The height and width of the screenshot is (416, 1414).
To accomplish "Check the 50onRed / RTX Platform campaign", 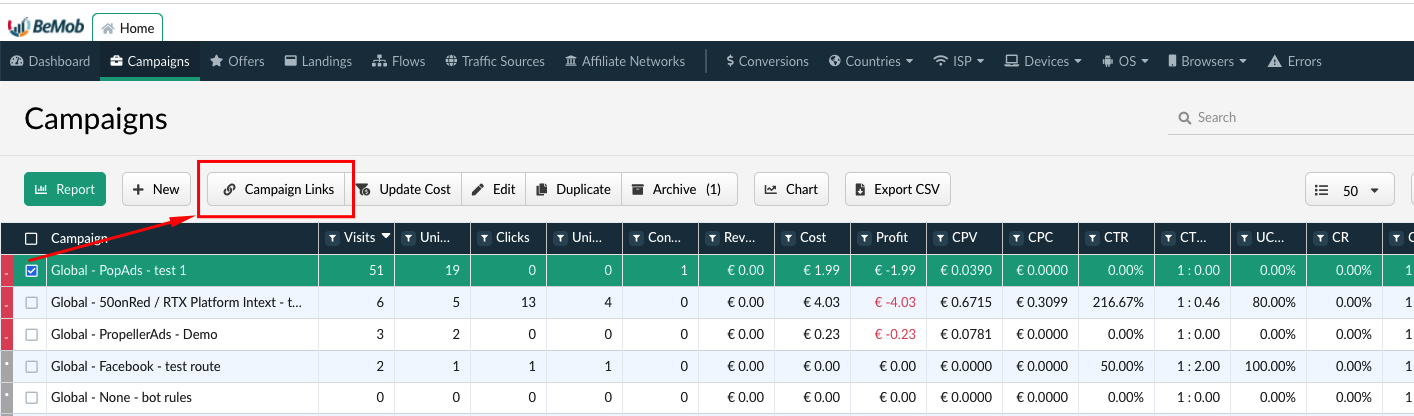I will tap(31, 303).
